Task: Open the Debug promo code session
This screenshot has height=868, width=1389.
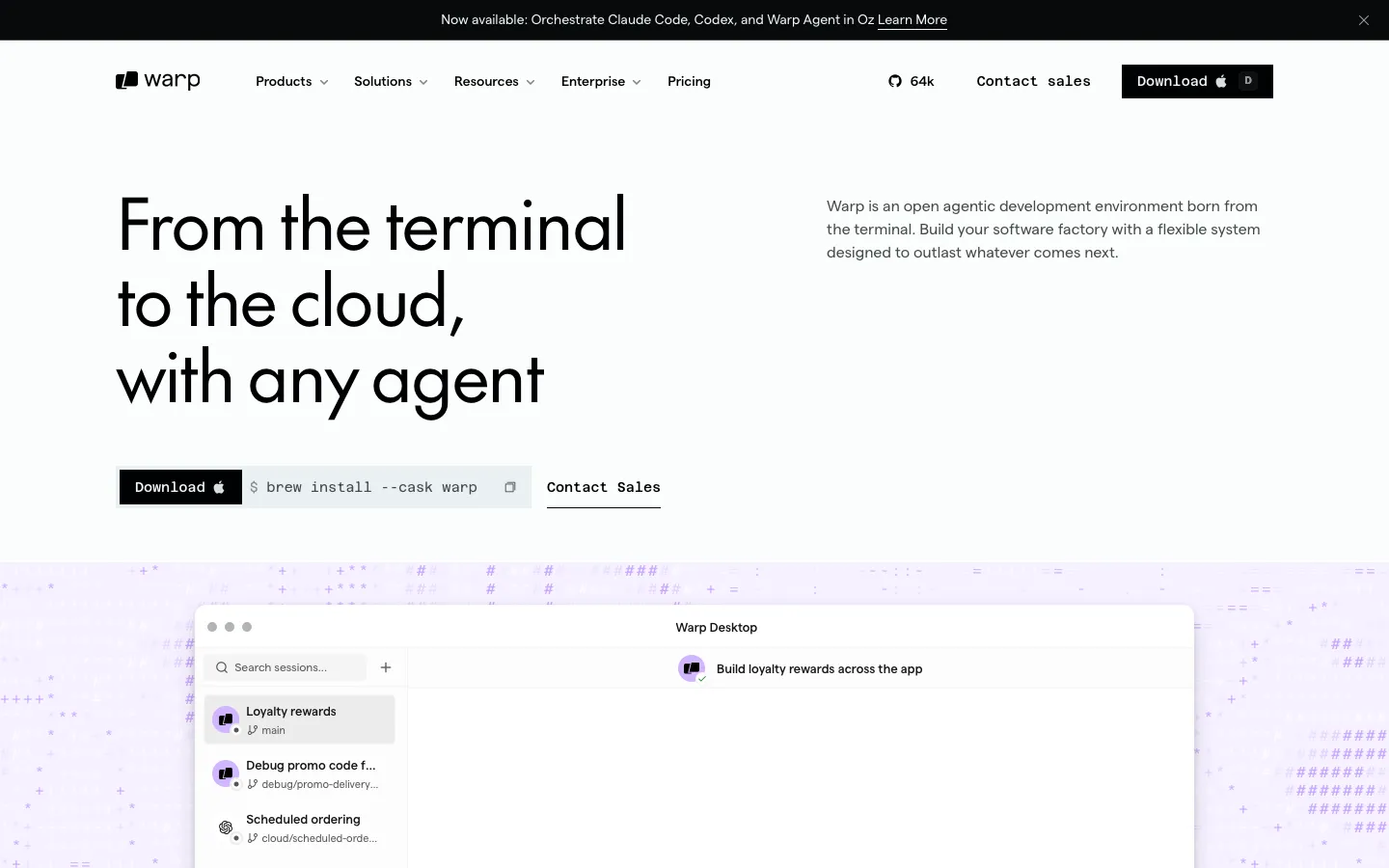Action: coord(300,773)
